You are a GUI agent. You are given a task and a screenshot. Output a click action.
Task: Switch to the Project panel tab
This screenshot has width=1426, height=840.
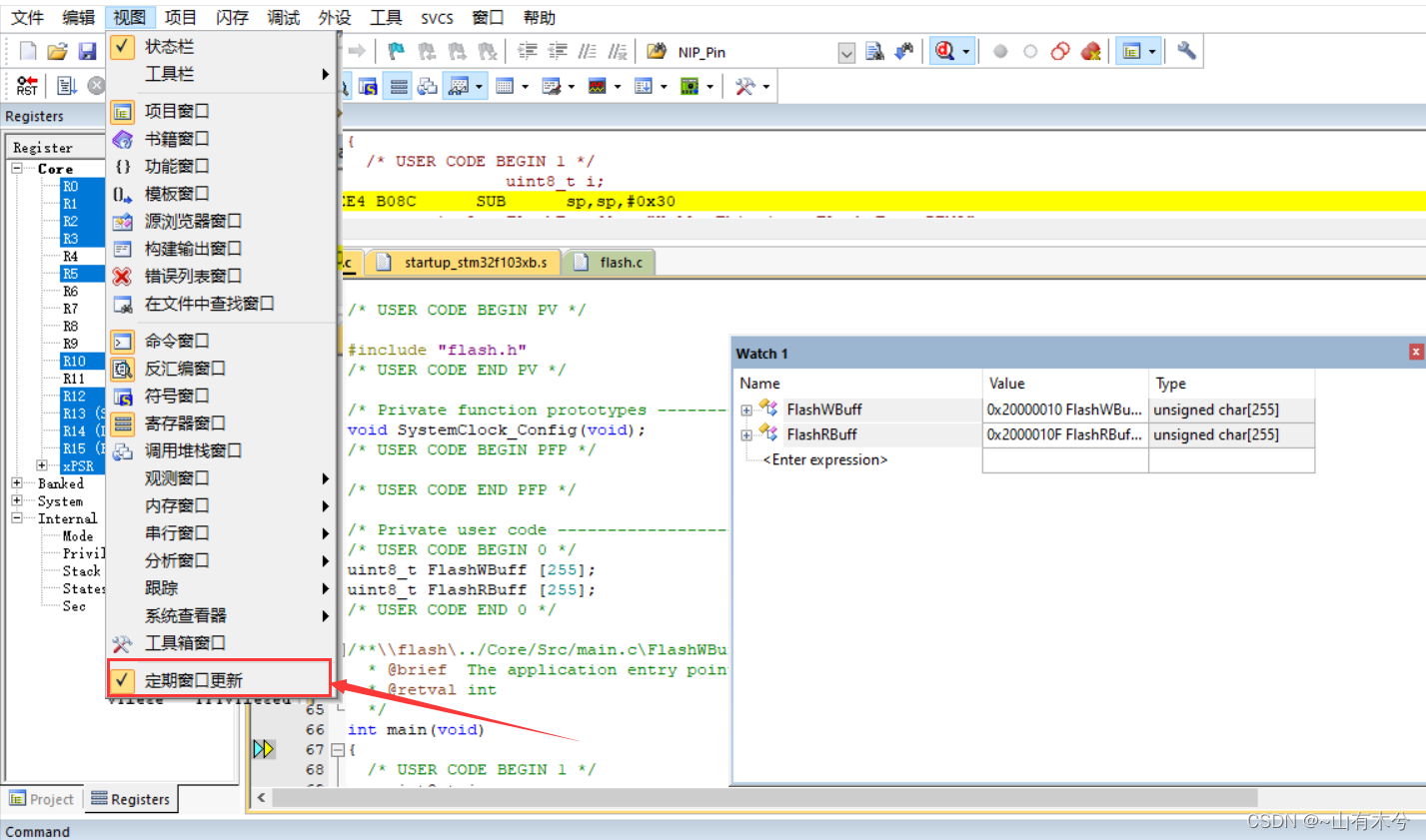(42, 799)
